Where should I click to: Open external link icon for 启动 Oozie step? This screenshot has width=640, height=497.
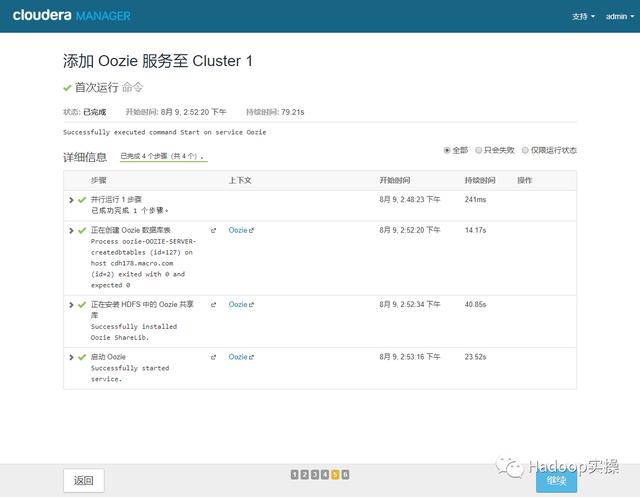pos(213,357)
